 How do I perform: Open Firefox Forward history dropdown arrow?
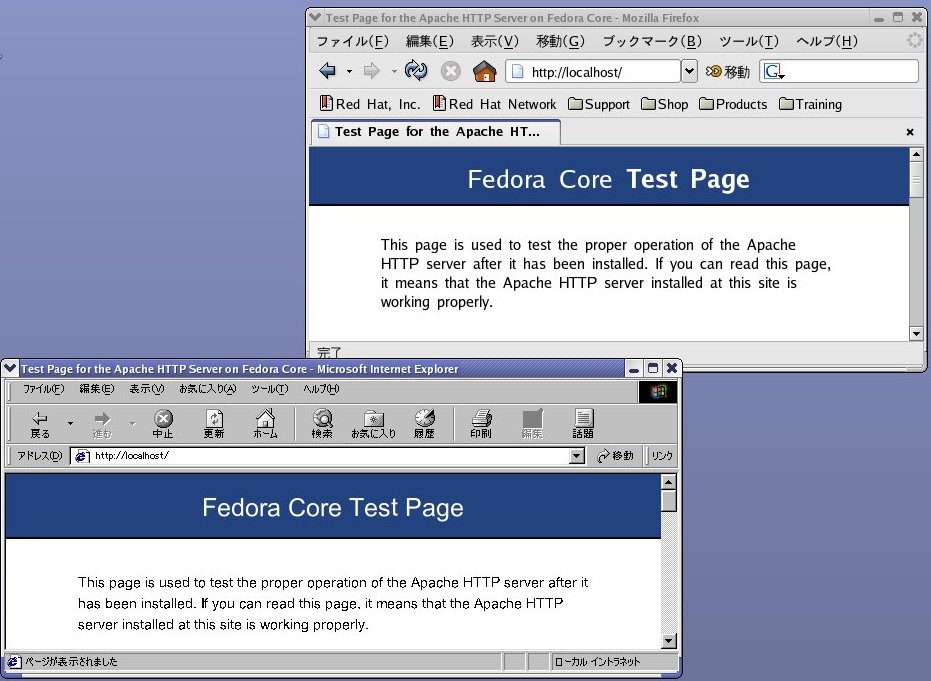394,72
